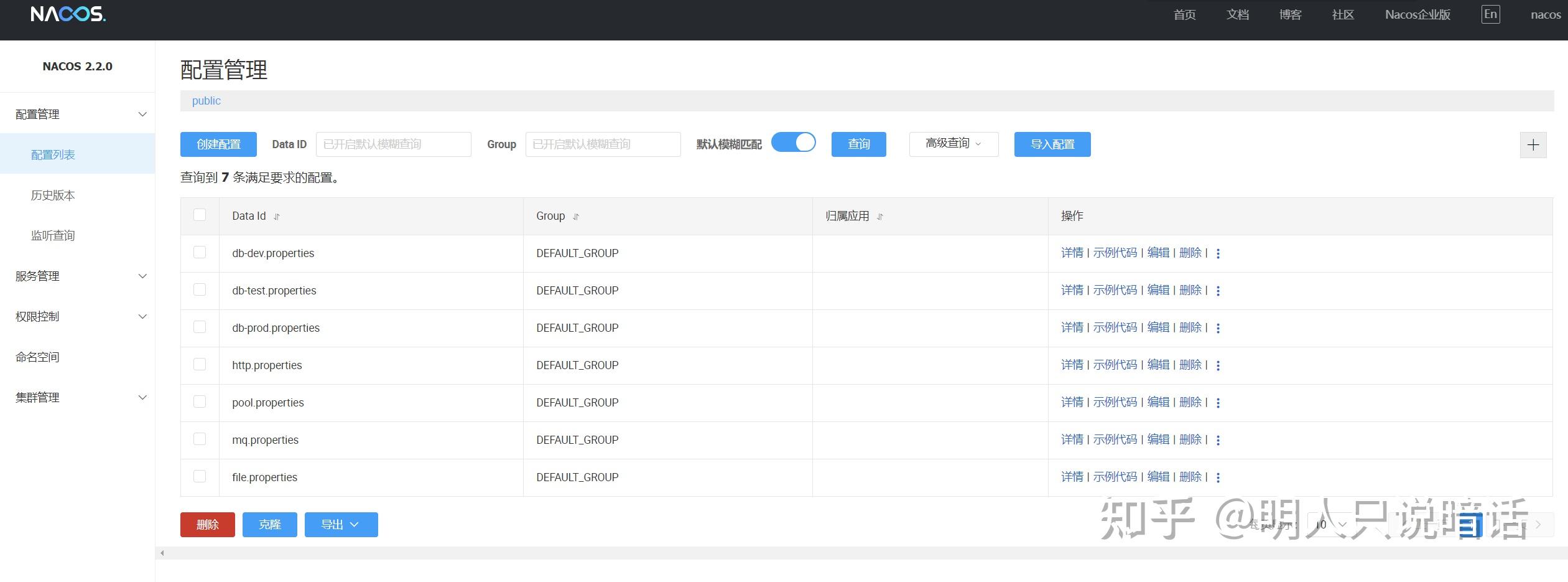Click the 创建配置 button
Viewport: 1568px width, 582px height.
coord(218,144)
